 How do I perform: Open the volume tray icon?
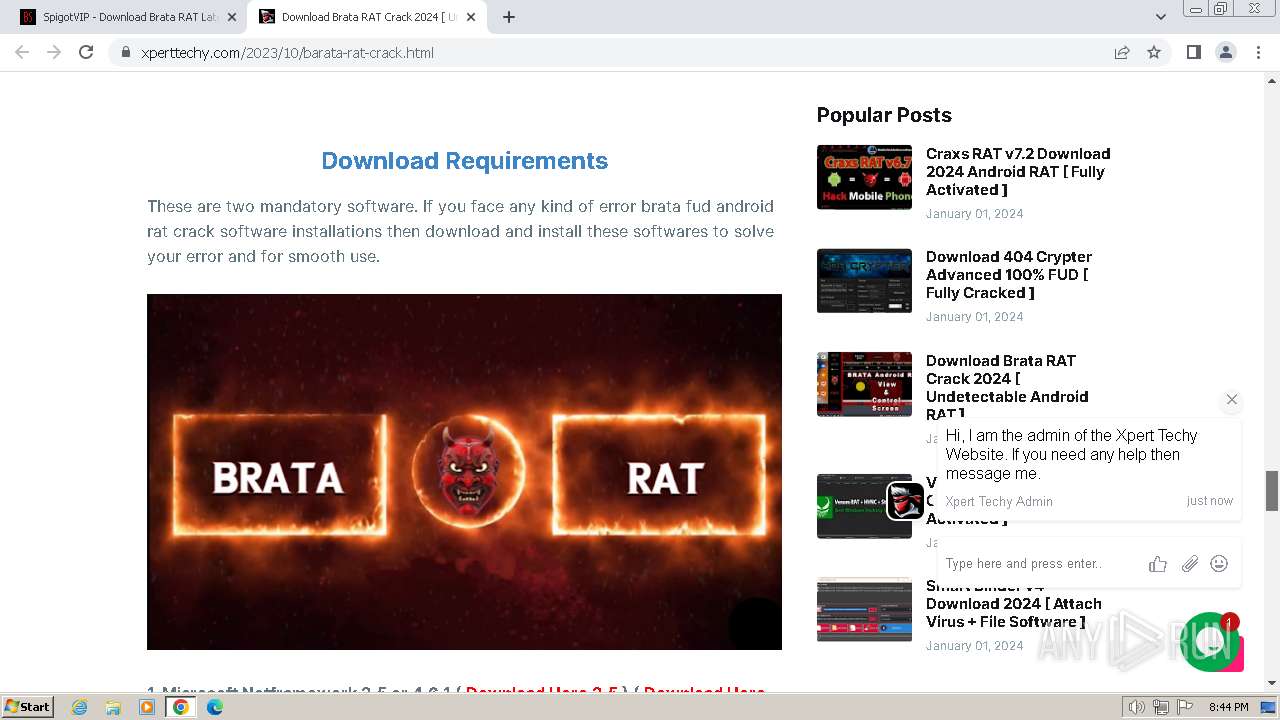tap(1137, 707)
